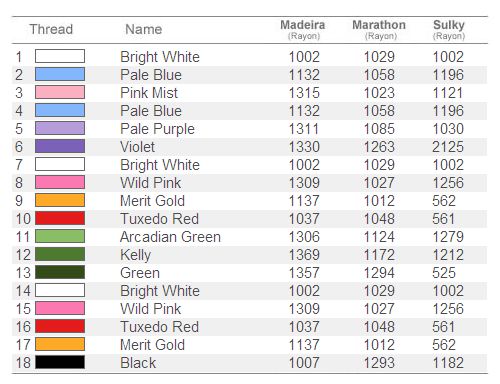
Task: Click the Thread column header
Action: tap(51, 29)
